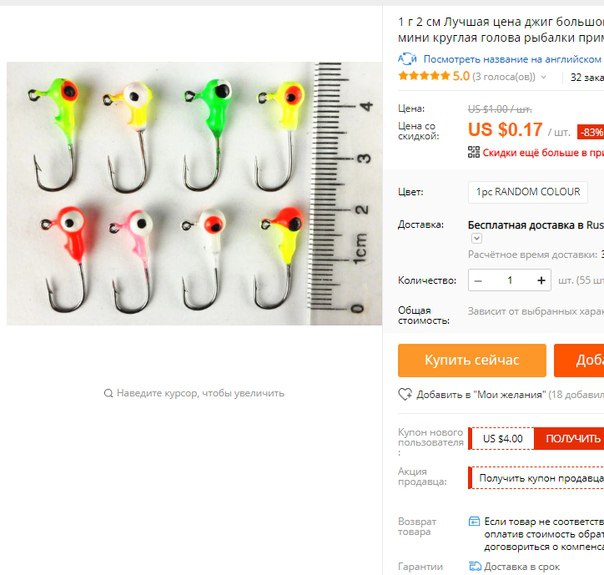The height and width of the screenshot is (575, 604).
Task: Click the -83% discount badge
Action: tap(591, 132)
